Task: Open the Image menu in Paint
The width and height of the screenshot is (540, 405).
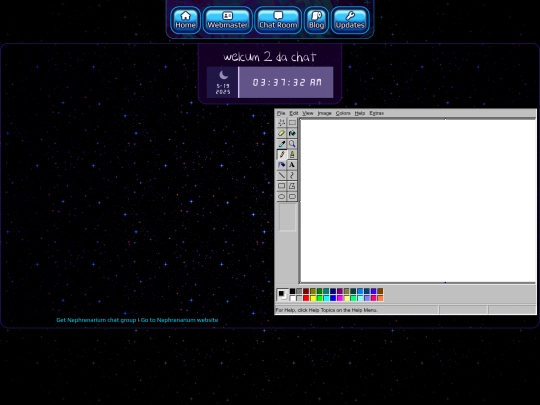Action: tap(324, 113)
